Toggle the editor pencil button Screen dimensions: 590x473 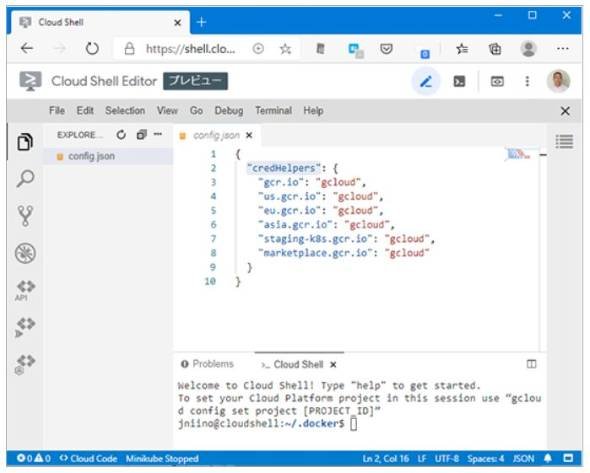coord(426,81)
